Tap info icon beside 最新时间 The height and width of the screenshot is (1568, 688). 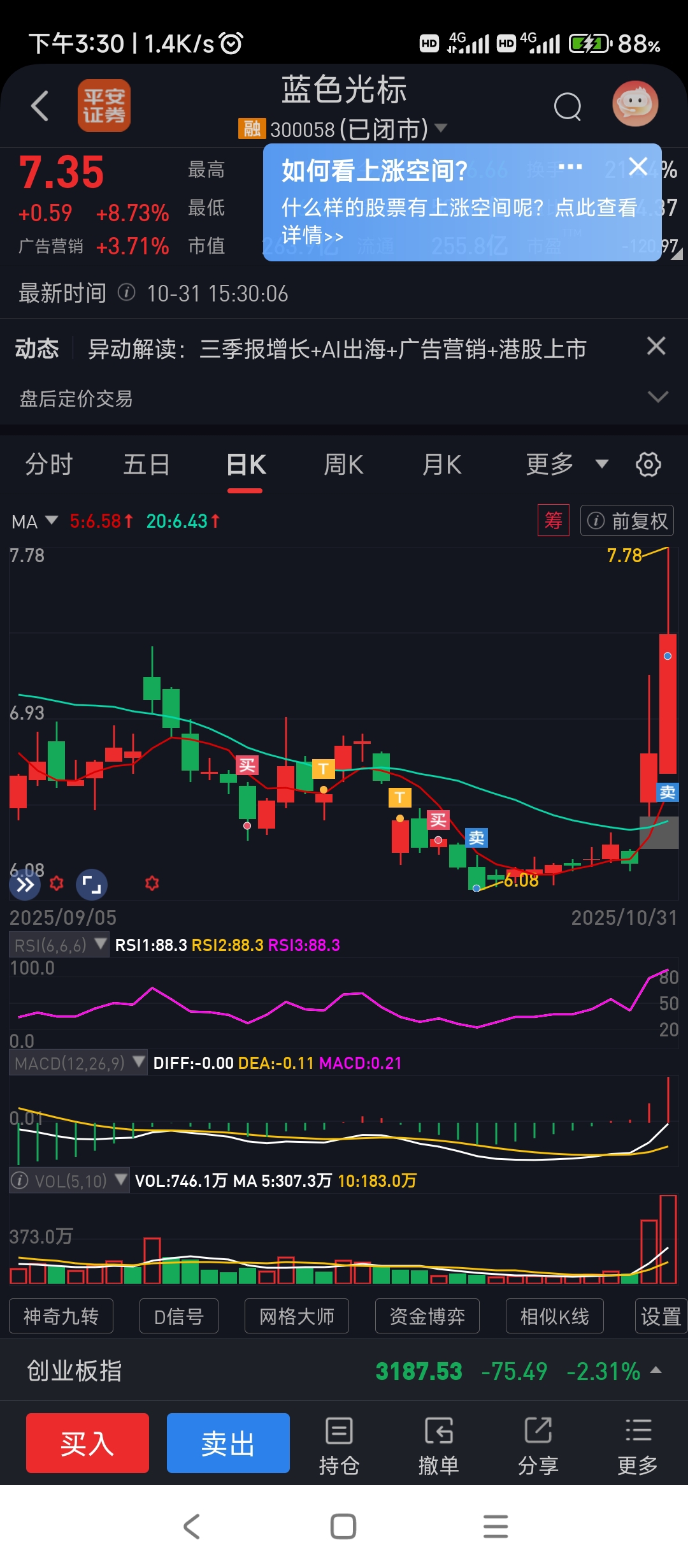pos(127,293)
